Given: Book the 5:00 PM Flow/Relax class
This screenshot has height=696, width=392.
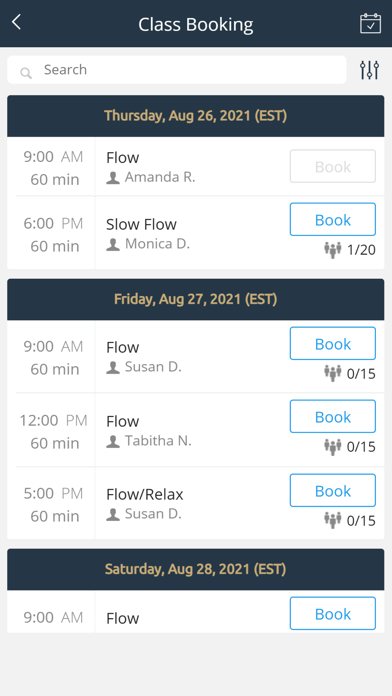Looking at the screenshot, I should coord(333,490).
